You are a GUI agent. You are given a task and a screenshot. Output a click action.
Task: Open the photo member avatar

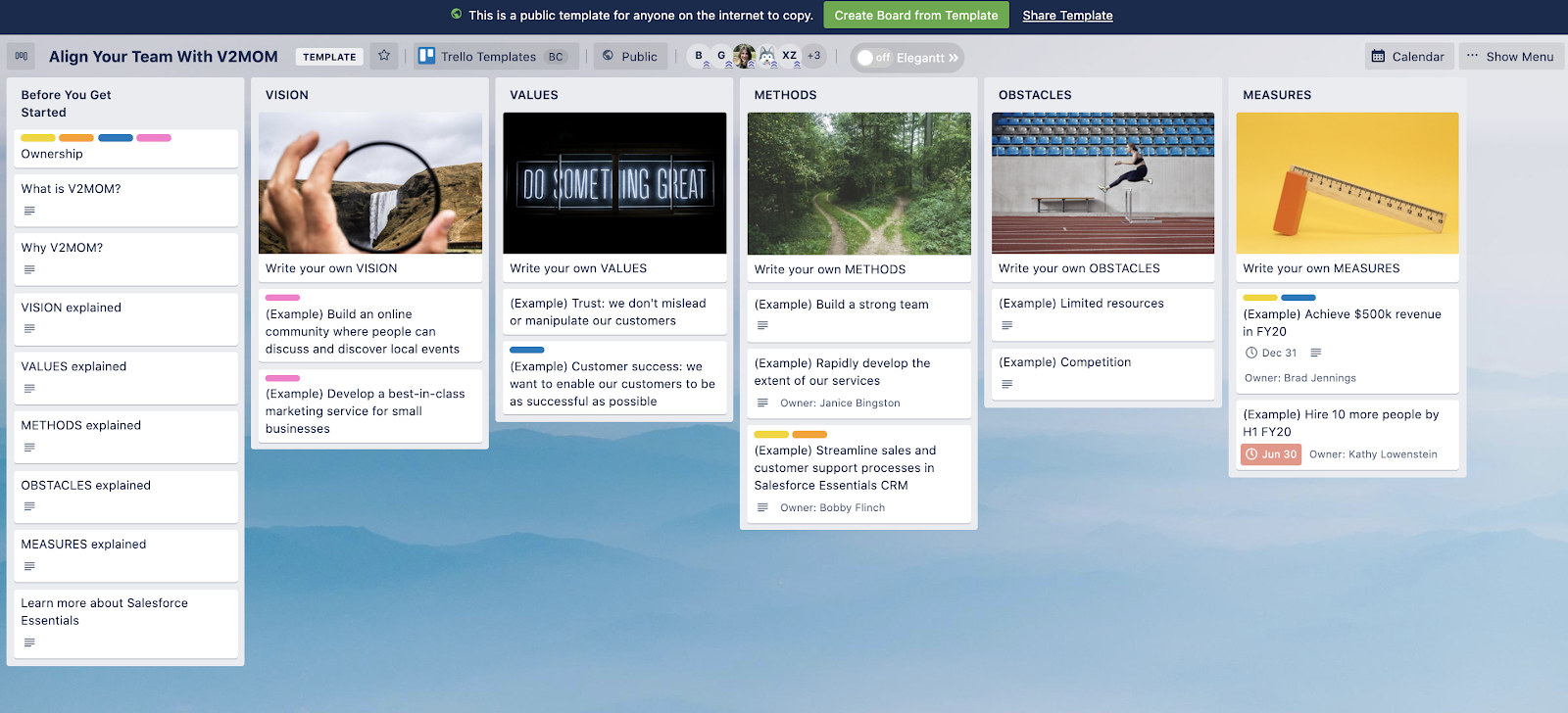pos(744,56)
